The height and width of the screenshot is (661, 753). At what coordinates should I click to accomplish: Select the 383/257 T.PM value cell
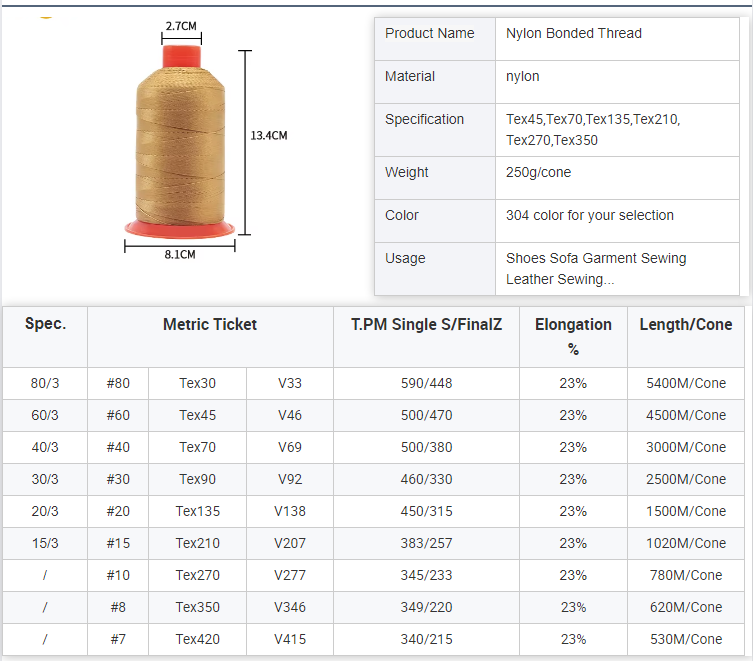point(426,543)
